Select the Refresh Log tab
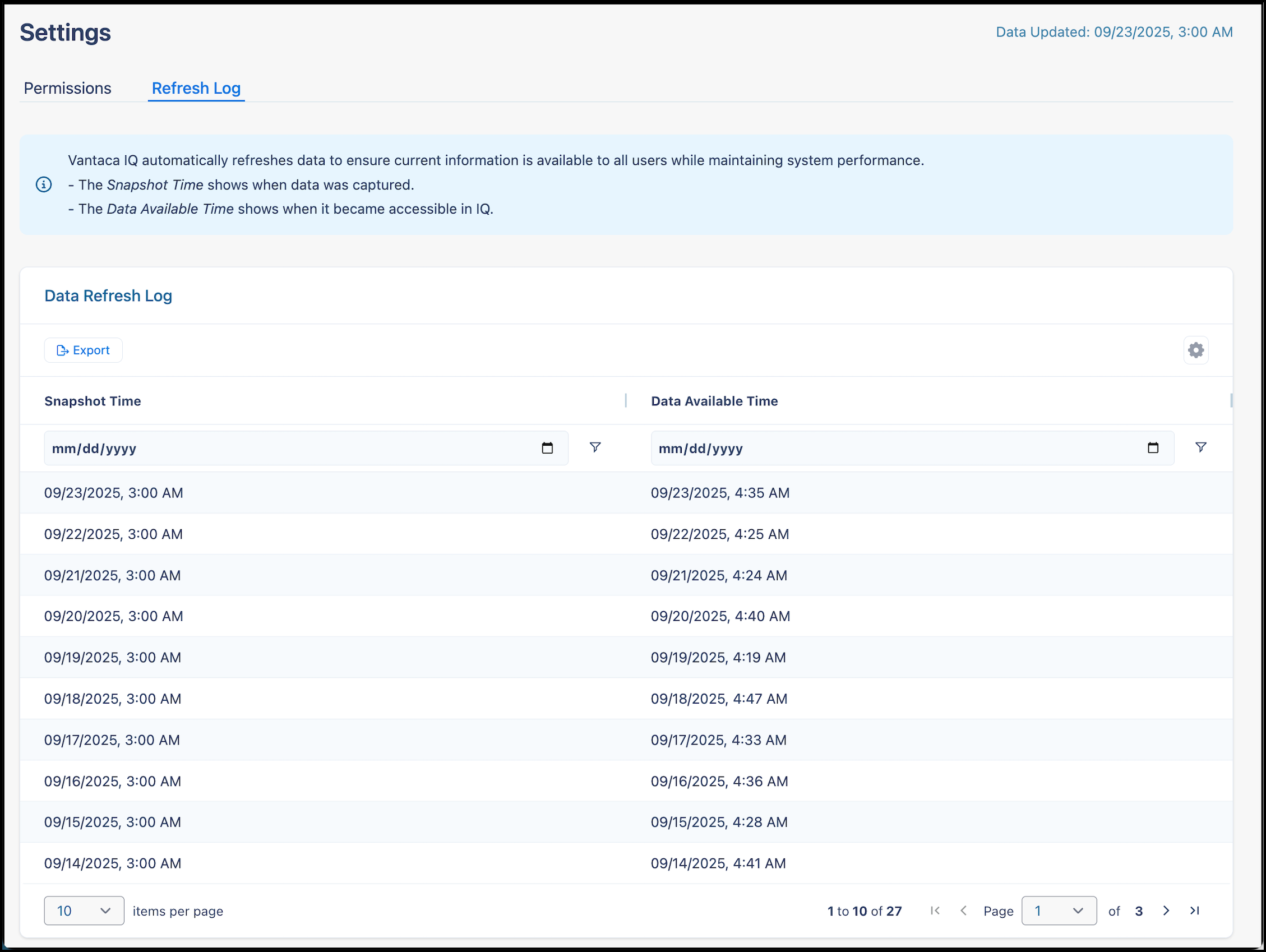 coord(196,88)
